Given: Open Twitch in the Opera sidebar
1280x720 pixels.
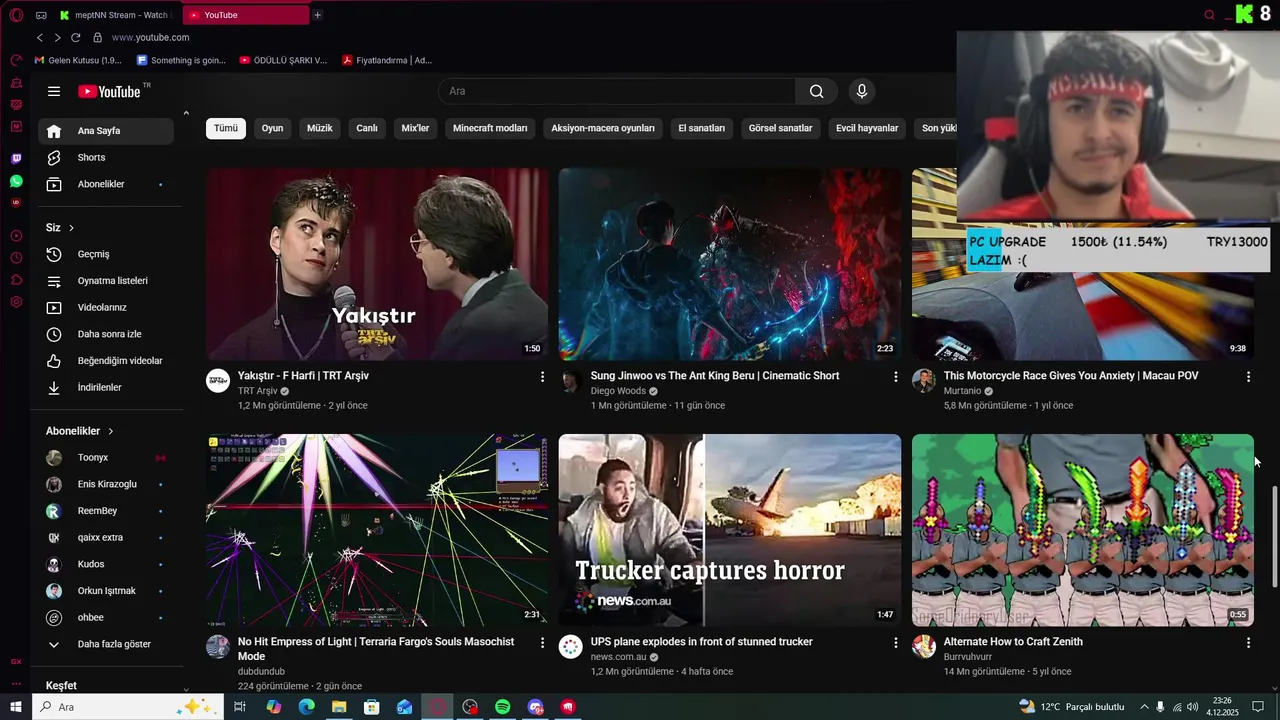Looking at the screenshot, I should (16, 158).
